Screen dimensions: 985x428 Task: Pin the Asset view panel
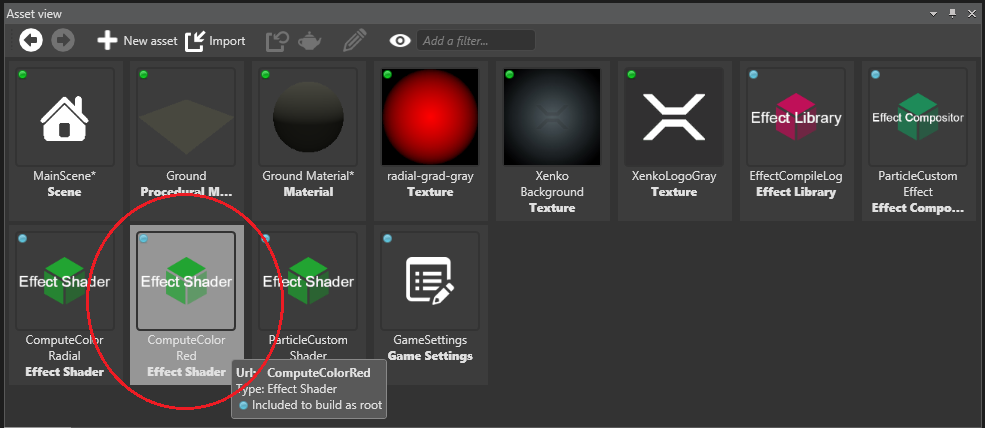pos(952,12)
